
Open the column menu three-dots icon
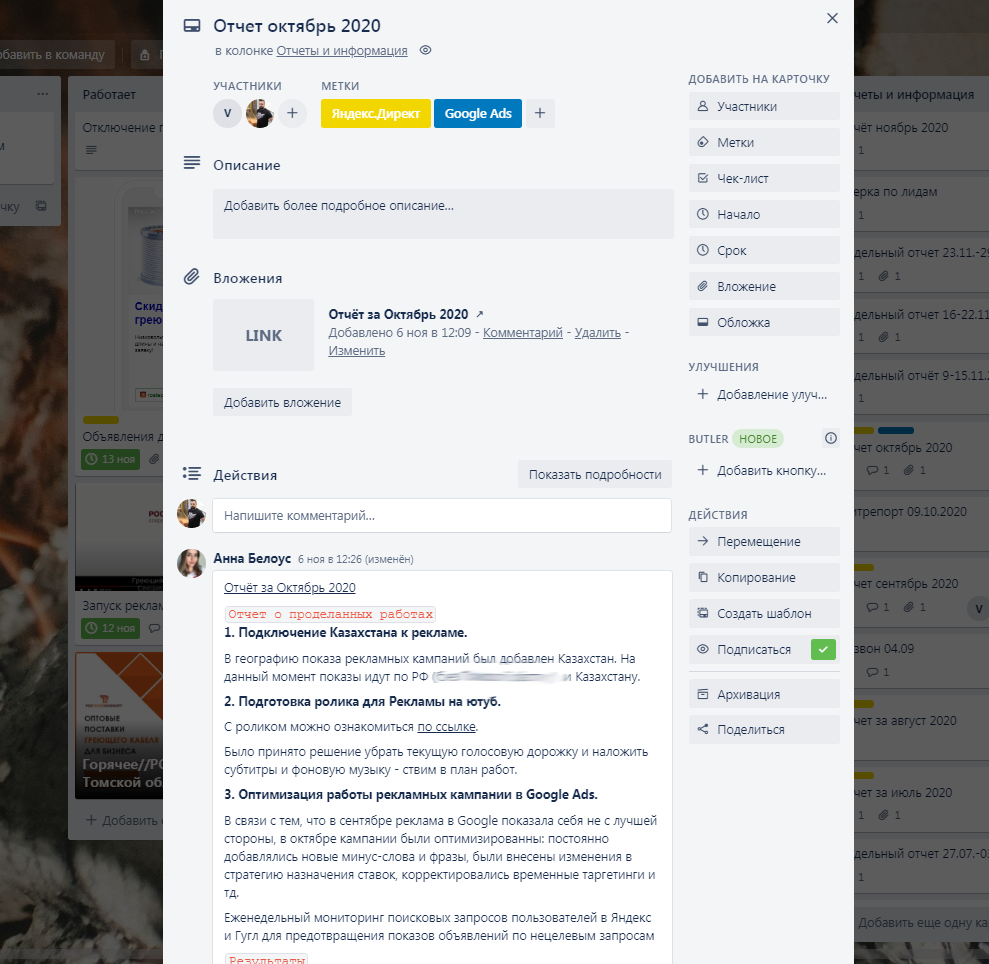[42, 94]
